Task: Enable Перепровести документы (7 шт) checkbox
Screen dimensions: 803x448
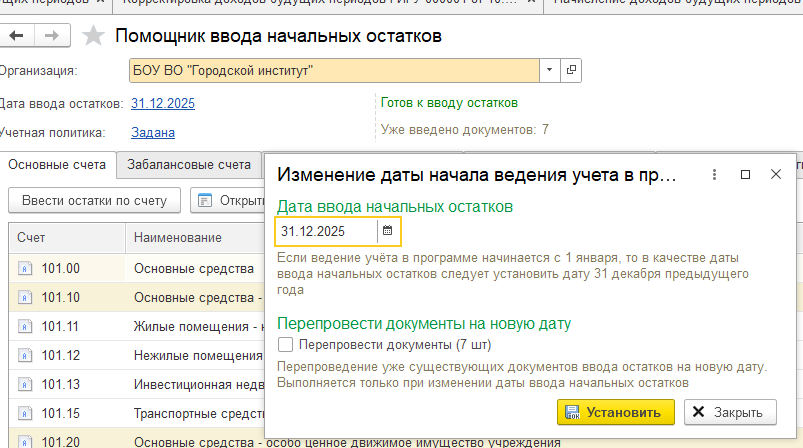Action: click(285, 345)
